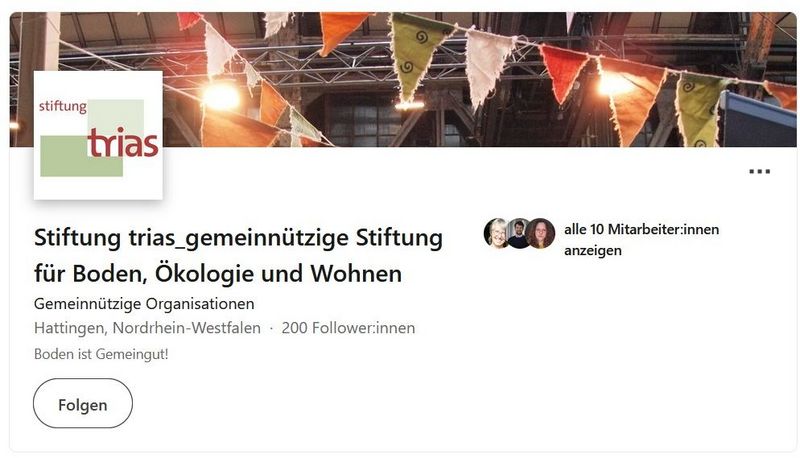Click the bright spotlight in the banner photo

[221, 96]
